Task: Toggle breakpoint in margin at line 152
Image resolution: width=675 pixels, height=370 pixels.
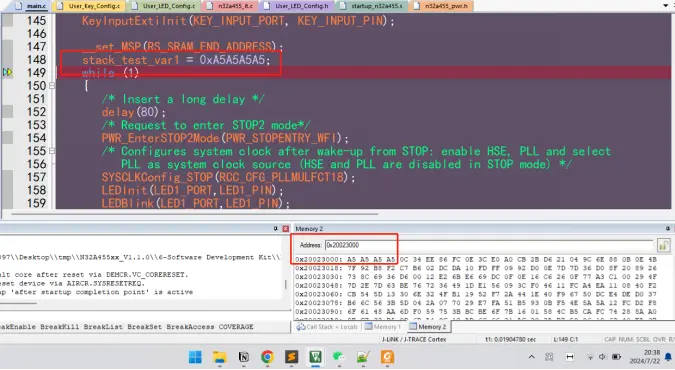Action: [x=7, y=112]
